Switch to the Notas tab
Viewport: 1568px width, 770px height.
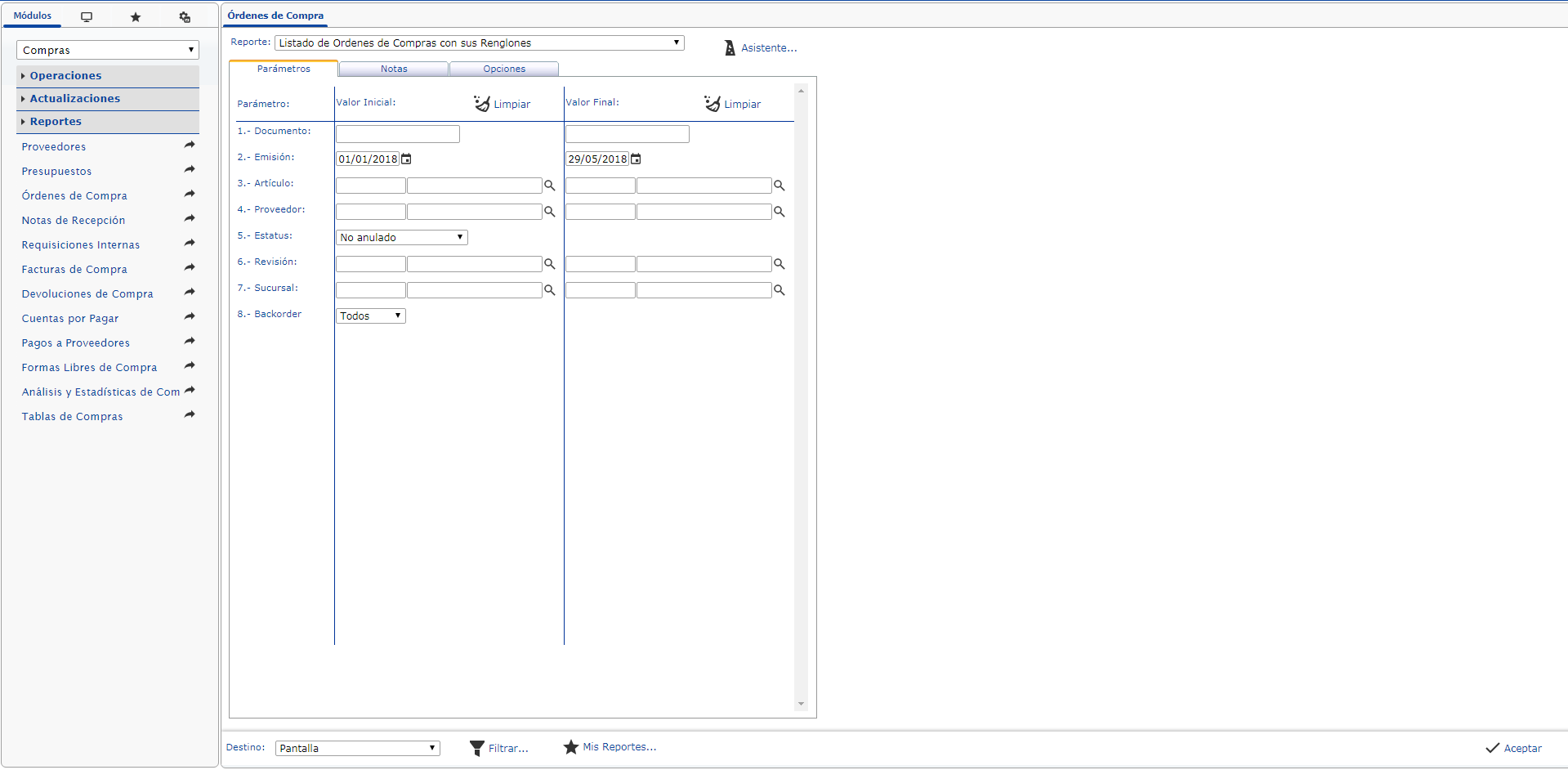point(394,69)
